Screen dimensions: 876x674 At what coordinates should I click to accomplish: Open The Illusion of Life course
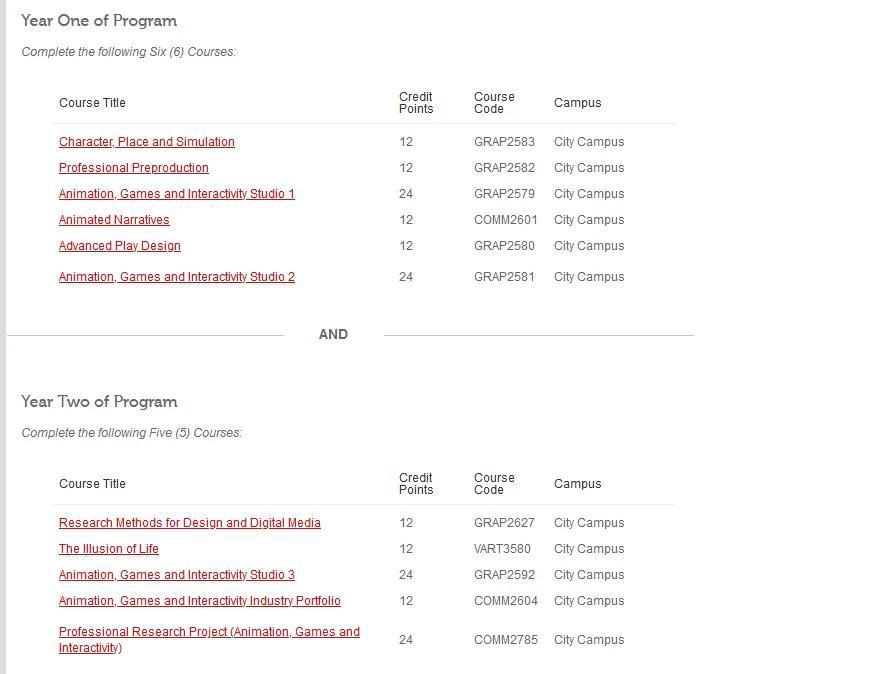(x=108, y=549)
